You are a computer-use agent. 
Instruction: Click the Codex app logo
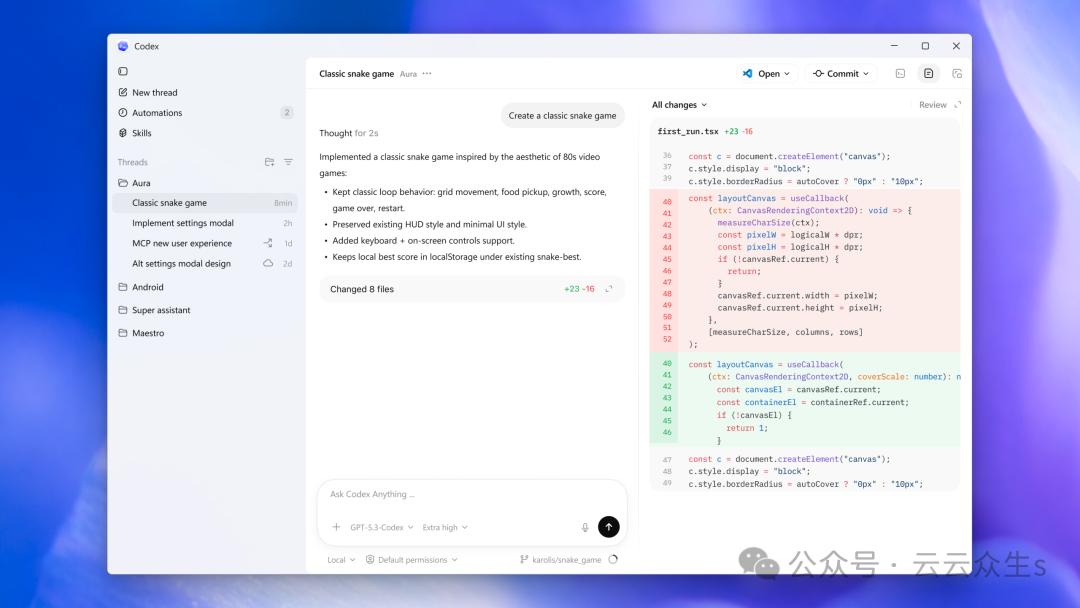coord(123,46)
